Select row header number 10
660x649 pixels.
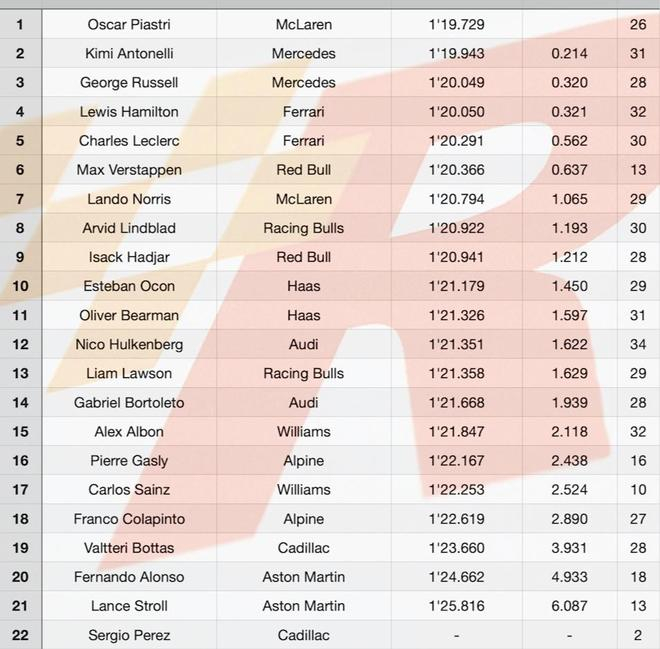[x=21, y=286]
